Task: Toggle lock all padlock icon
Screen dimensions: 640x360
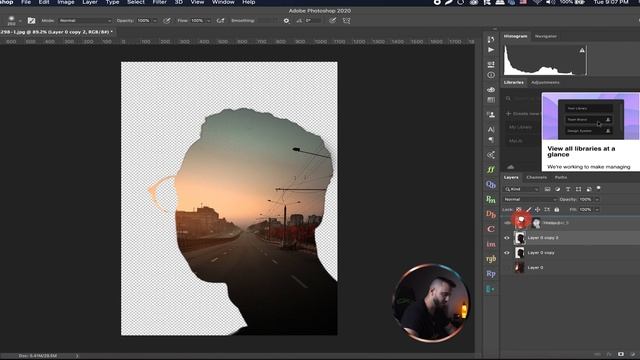Action: [x=557, y=209]
